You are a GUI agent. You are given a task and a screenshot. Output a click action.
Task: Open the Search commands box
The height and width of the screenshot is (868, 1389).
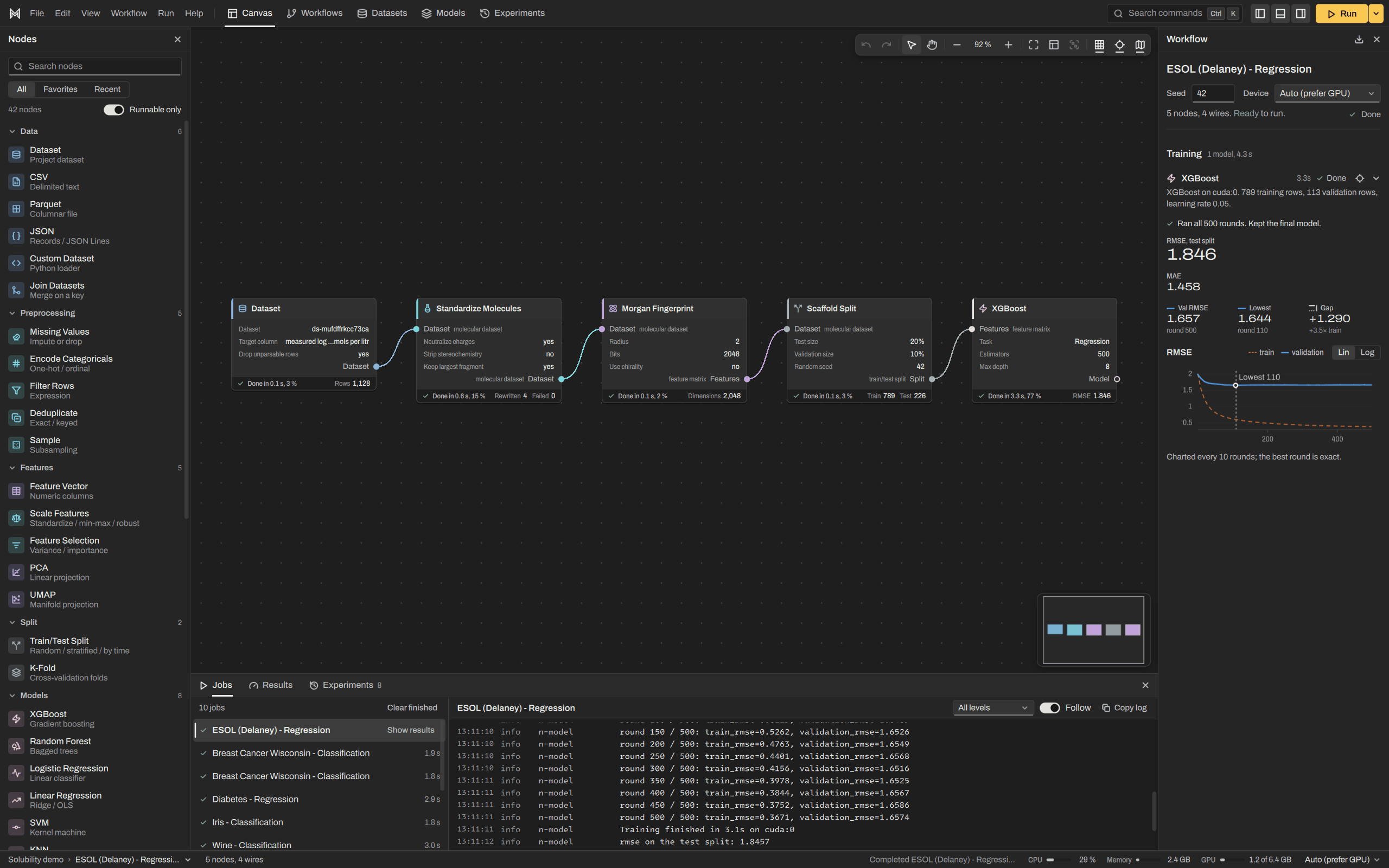click(1174, 13)
